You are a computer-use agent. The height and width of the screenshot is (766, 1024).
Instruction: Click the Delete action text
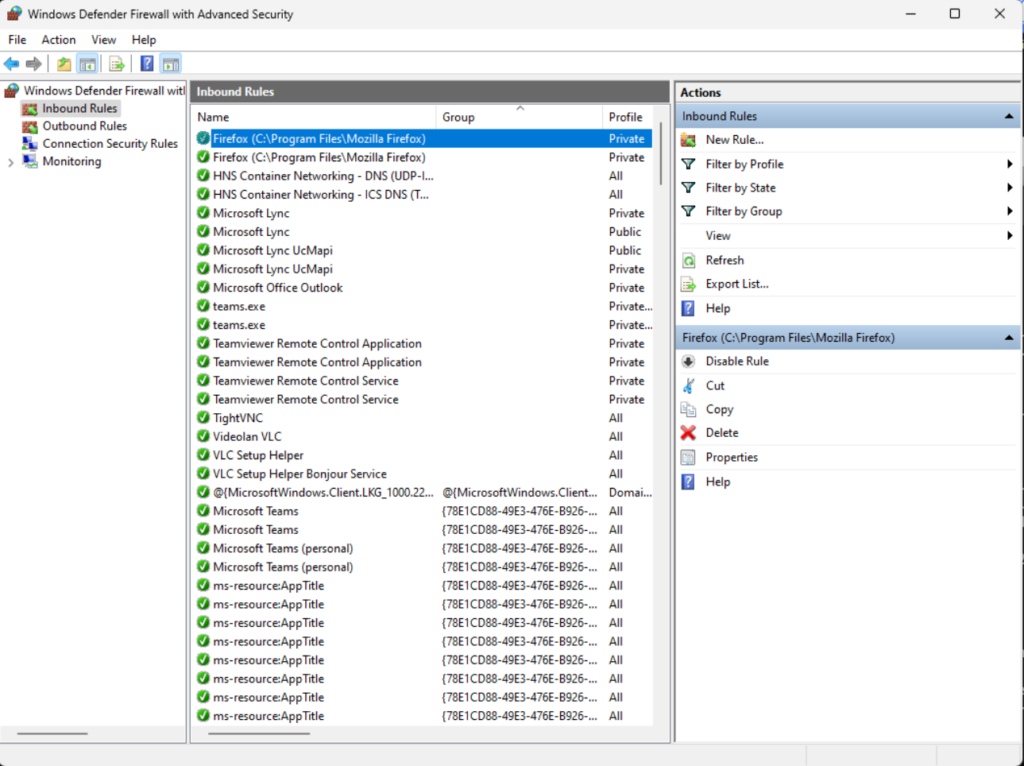(722, 433)
